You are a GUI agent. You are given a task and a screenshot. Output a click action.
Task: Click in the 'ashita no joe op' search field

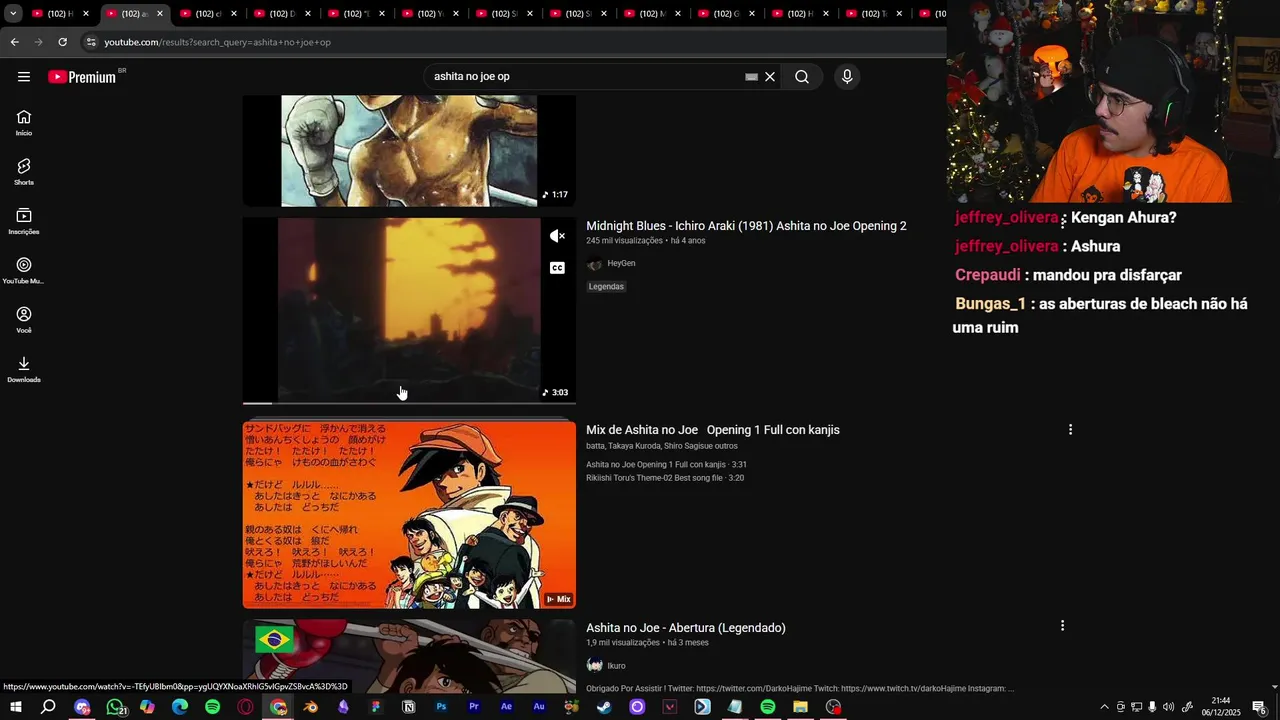[585, 77]
